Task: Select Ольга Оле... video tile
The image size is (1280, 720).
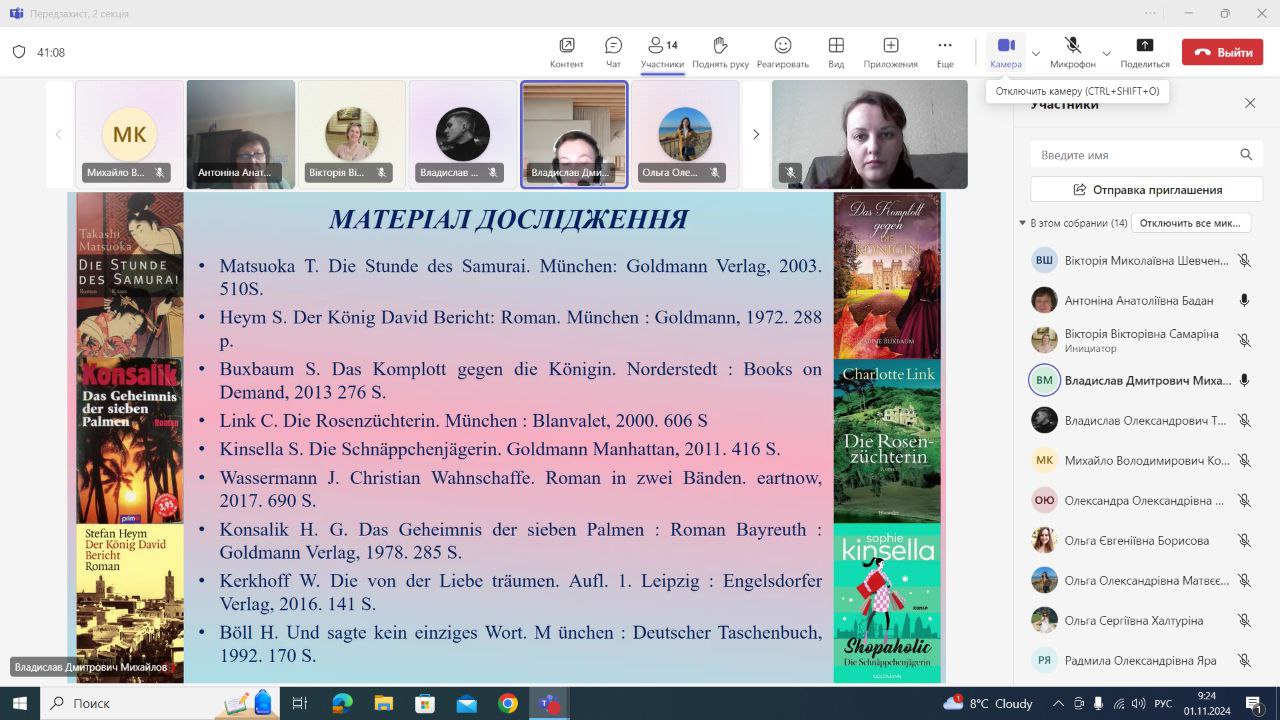Action: [x=685, y=134]
